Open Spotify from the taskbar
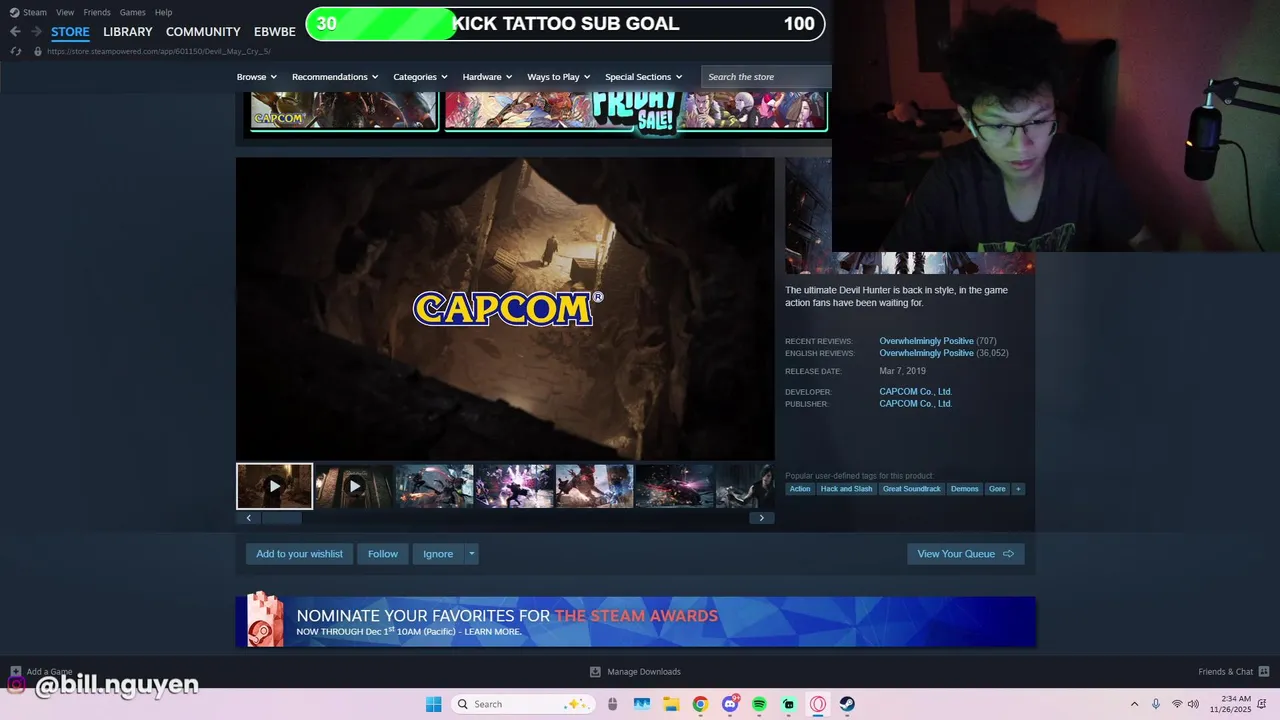Viewport: 1280px width, 720px height. 759,704
